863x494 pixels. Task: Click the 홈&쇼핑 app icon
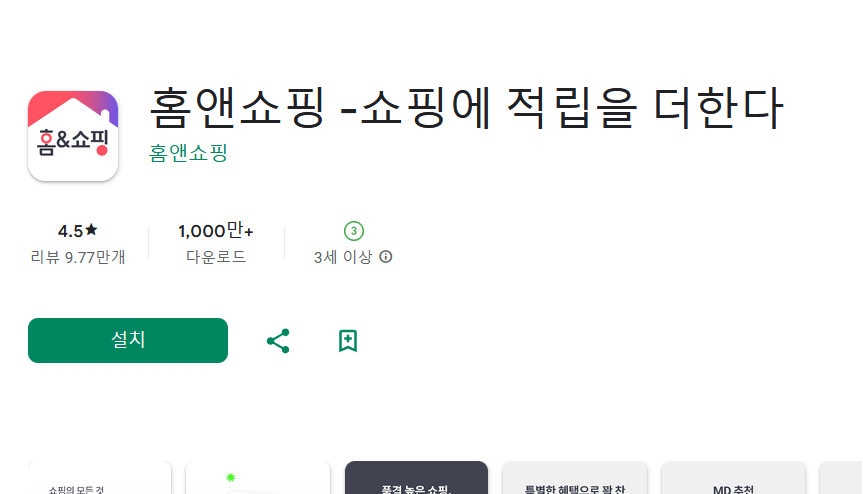coord(73,136)
